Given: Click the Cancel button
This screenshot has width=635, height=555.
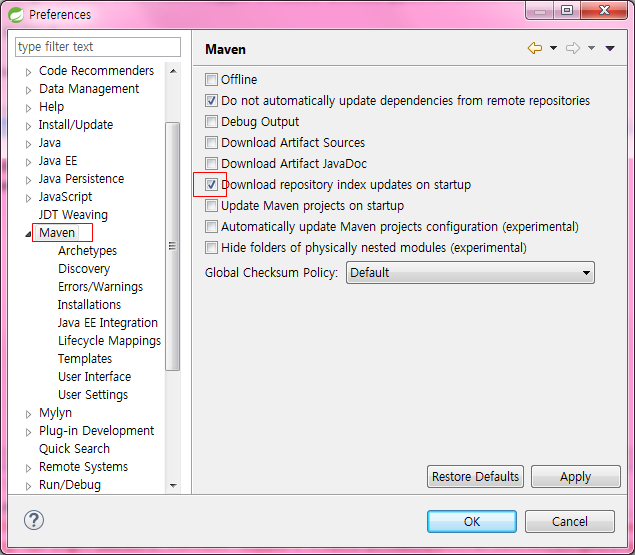Looking at the screenshot, I should click(x=569, y=521).
